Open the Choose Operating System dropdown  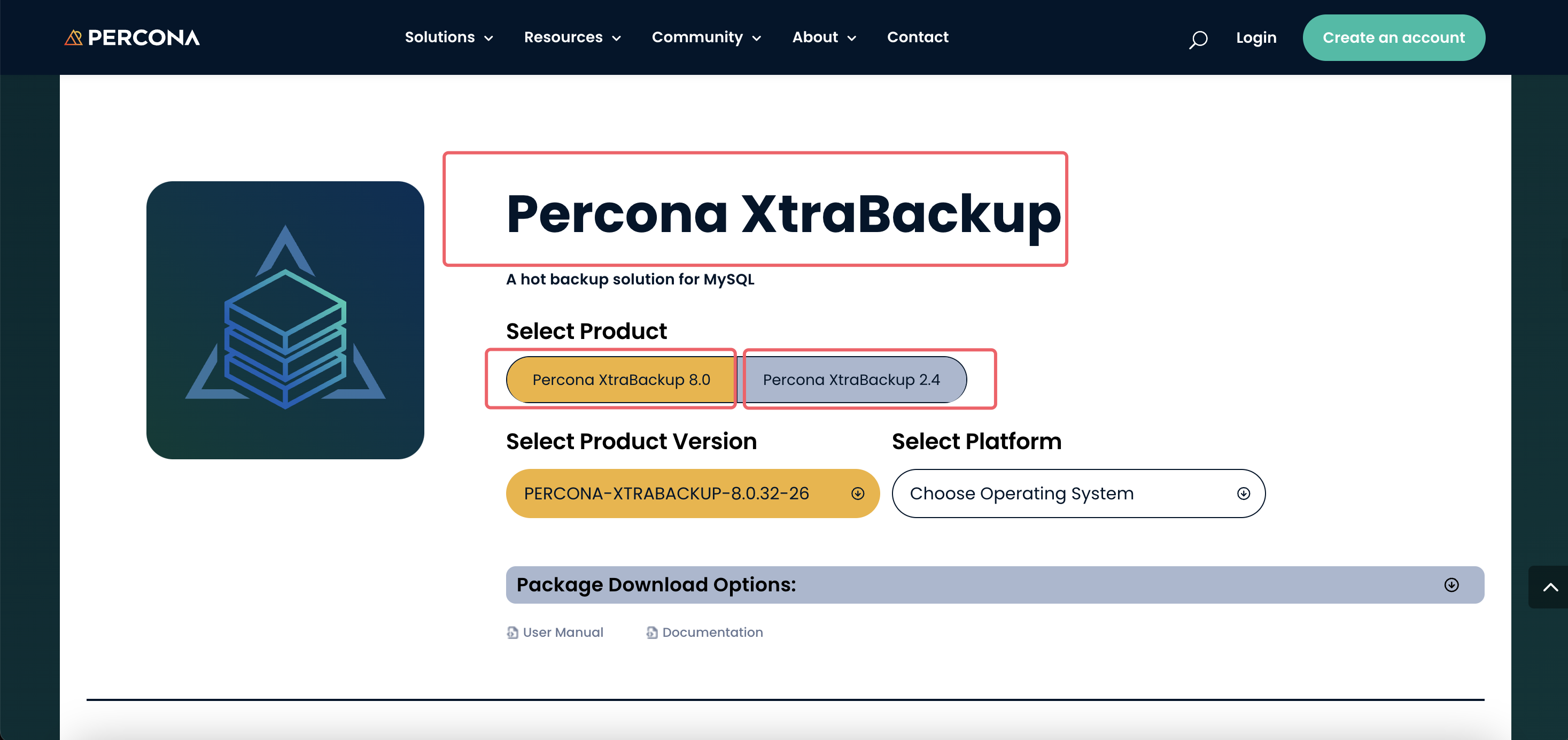1078,494
